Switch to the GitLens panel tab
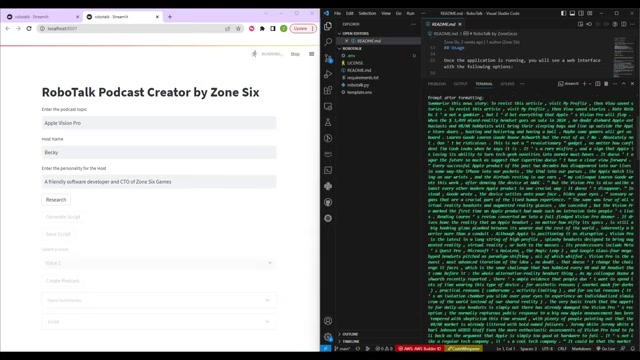 pyautogui.click(x=507, y=84)
